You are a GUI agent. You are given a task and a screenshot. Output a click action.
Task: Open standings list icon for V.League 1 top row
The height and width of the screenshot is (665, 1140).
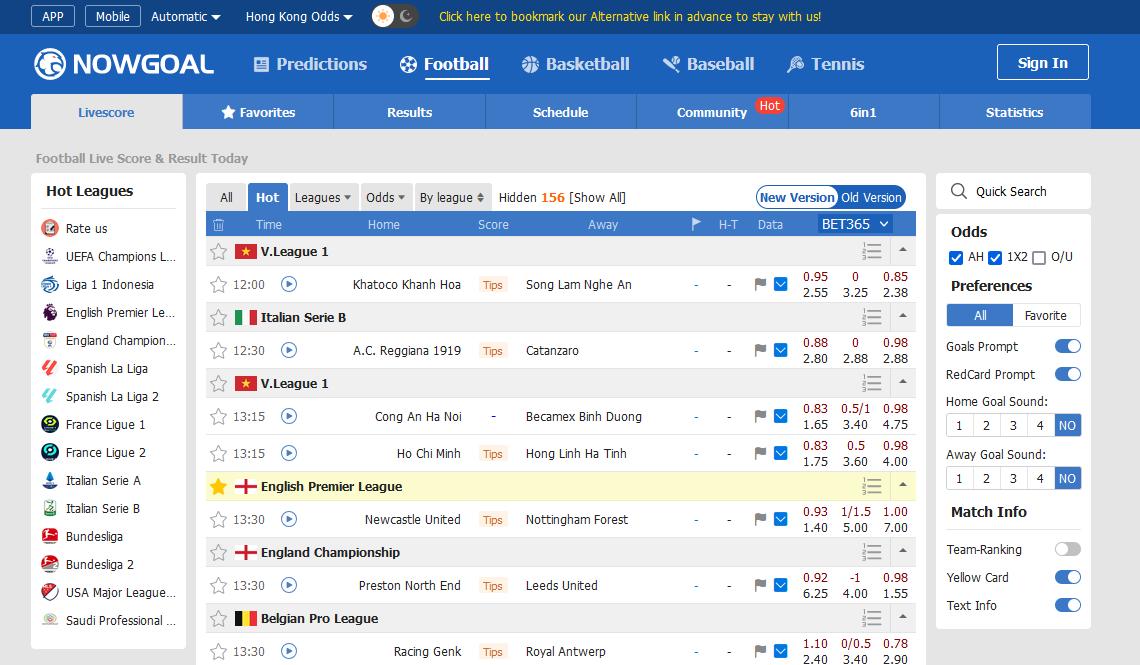872,252
